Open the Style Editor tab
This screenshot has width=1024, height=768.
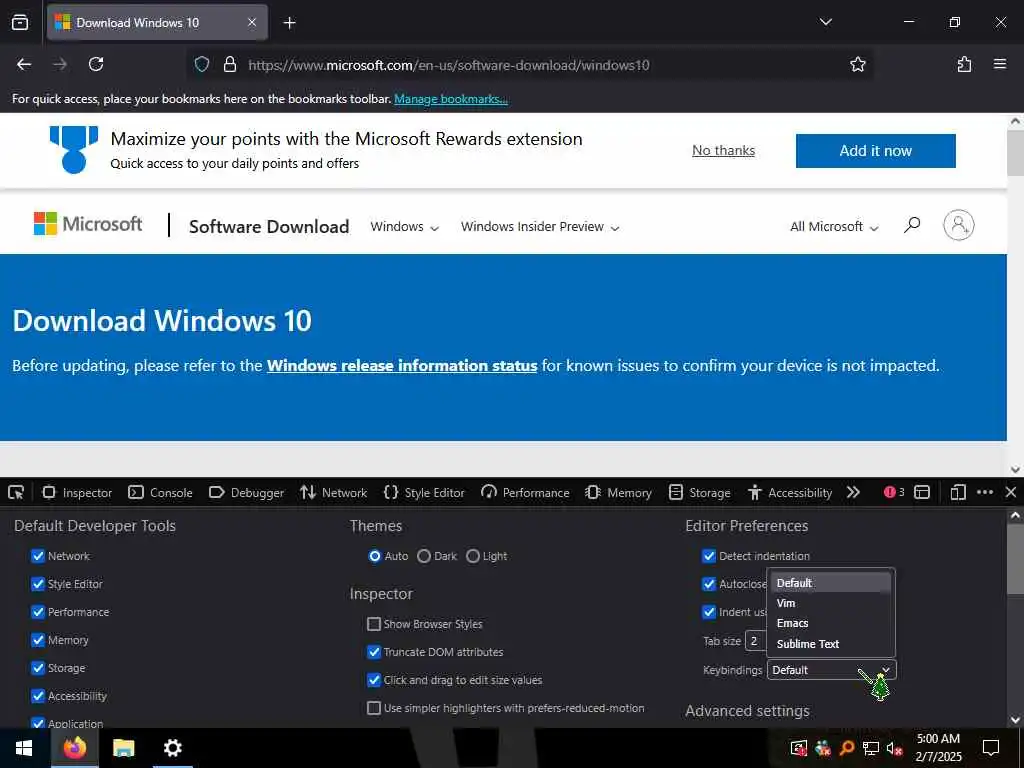pyautogui.click(x=424, y=492)
